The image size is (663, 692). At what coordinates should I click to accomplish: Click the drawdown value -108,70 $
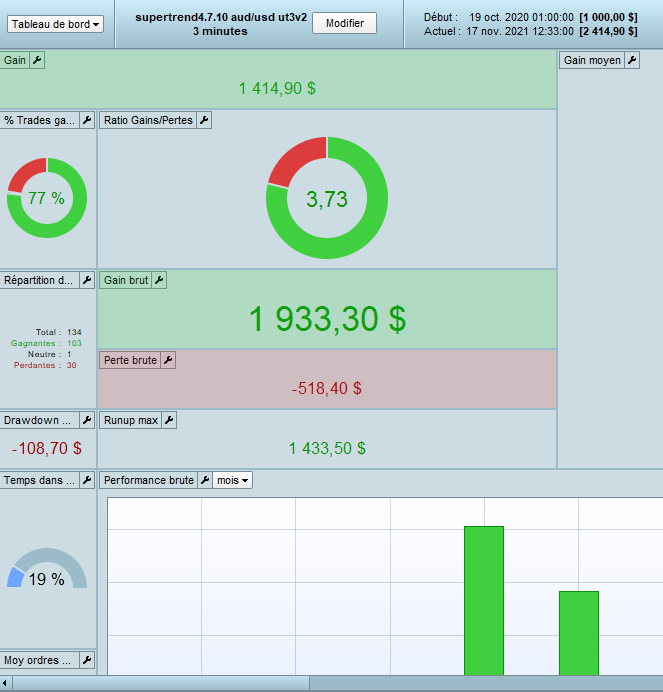click(x=47, y=448)
